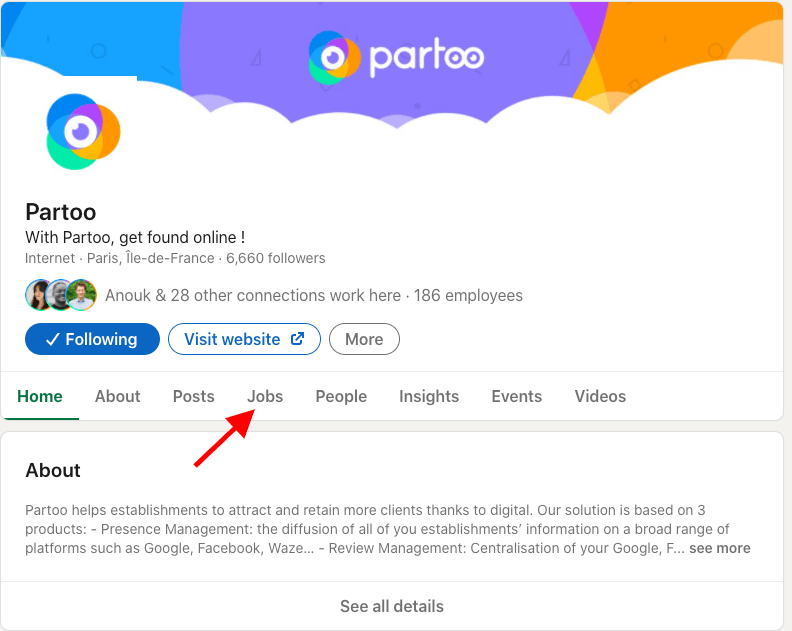792x631 pixels.
Task: Click the '6,660 followers' text
Action: [x=276, y=258]
